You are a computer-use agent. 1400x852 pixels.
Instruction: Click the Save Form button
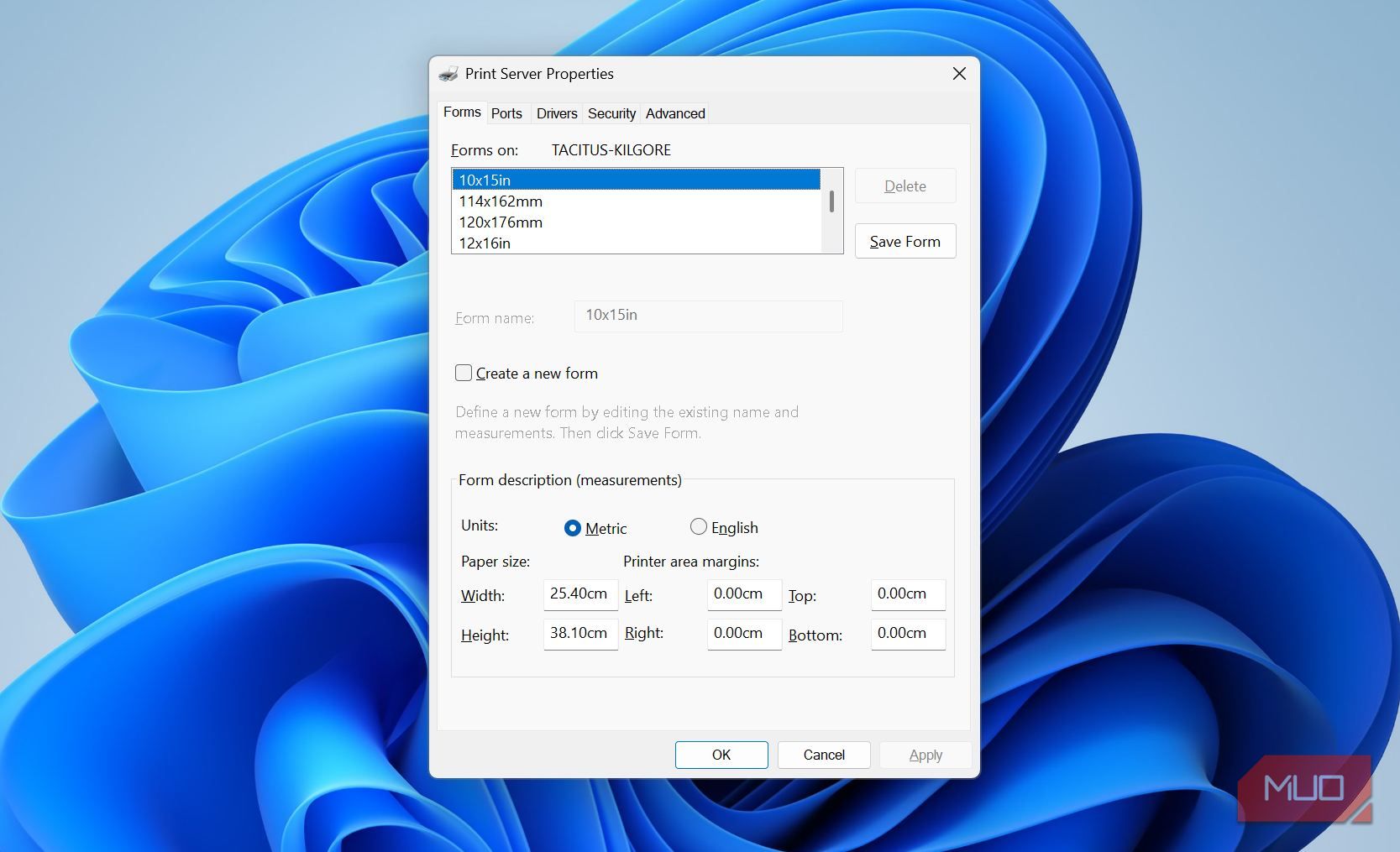(x=905, y=242)
